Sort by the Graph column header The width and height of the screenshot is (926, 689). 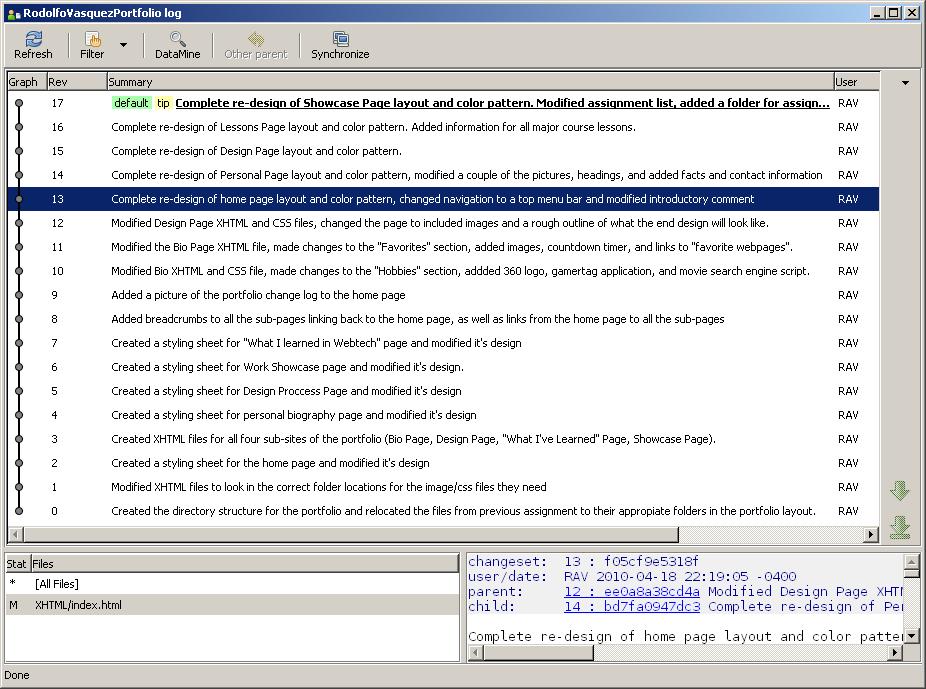[x=27, y=81]
